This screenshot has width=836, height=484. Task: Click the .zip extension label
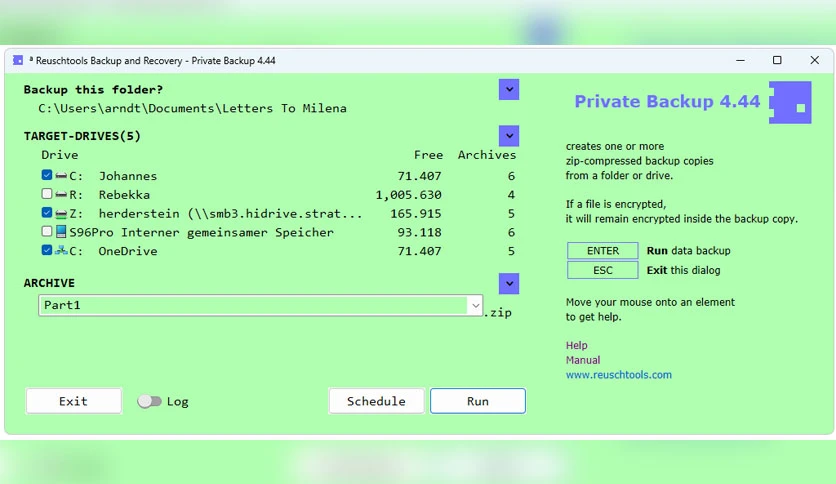coord(498,312)
